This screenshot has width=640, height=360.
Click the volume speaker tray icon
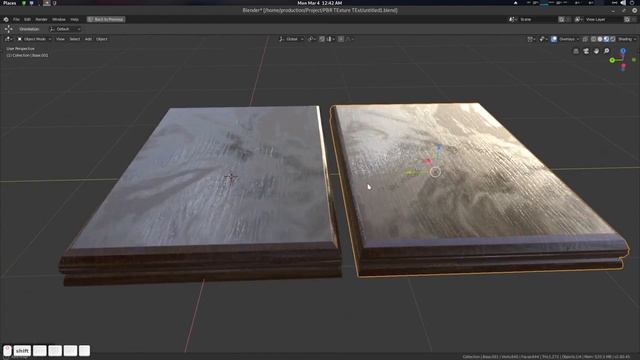pos(623,3)
